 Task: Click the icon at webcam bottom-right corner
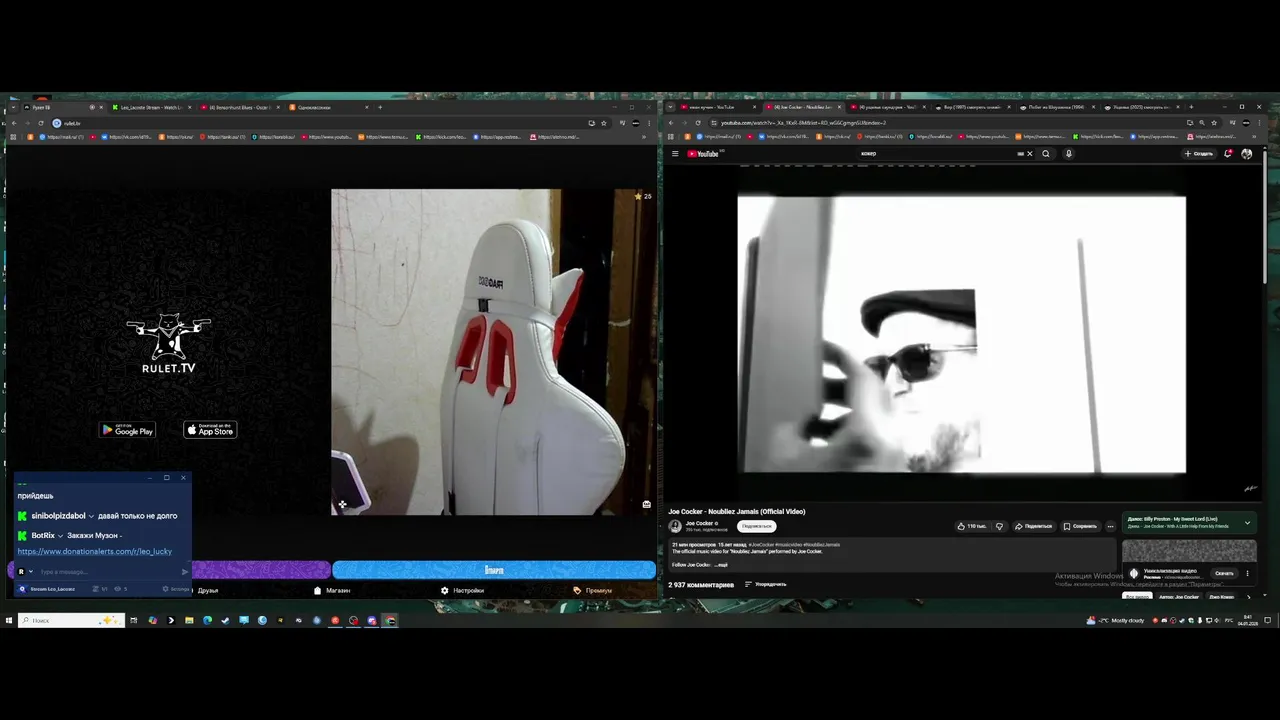click(x=647, y=504)
